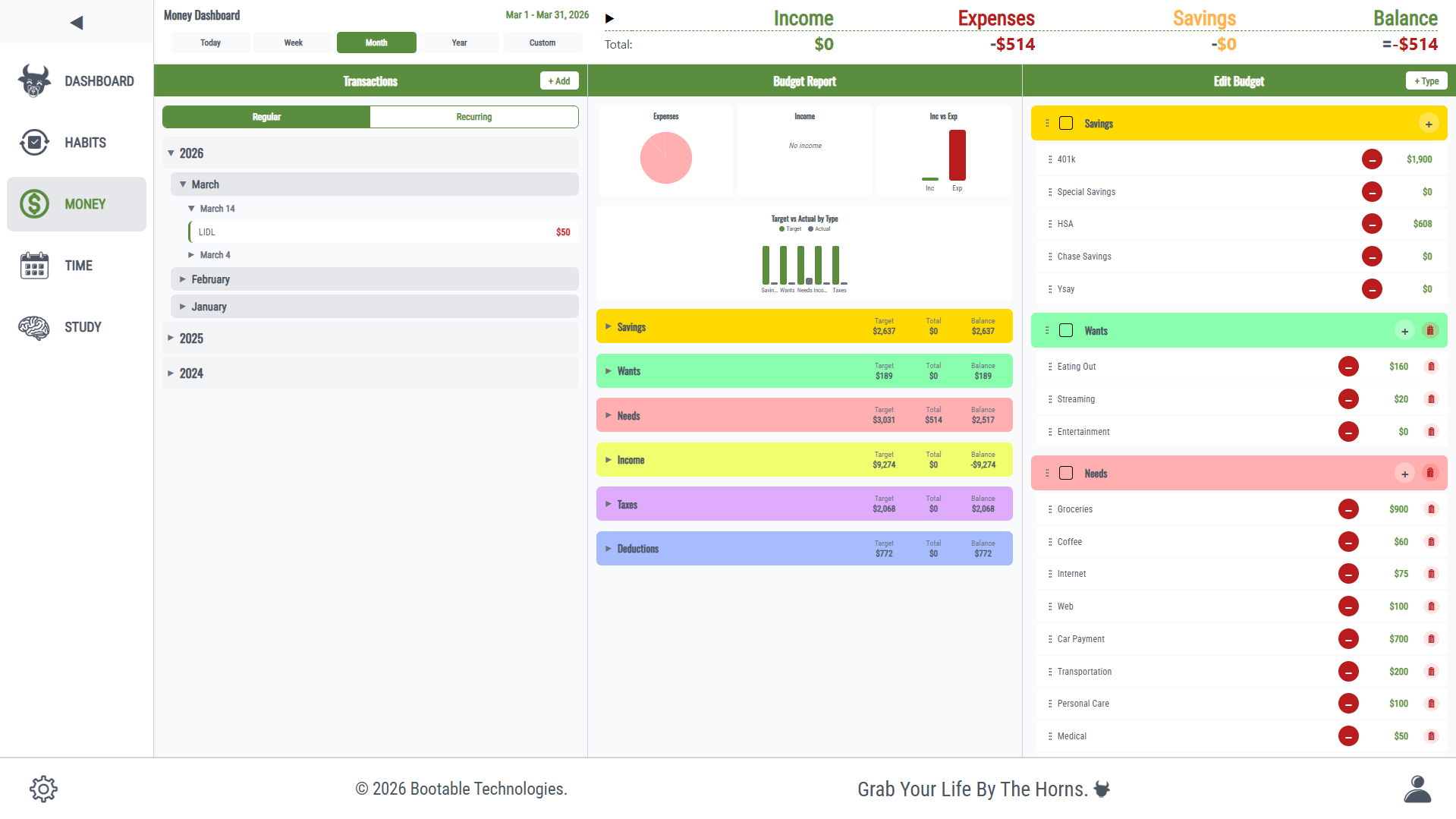This screenshot has height=819, width=1456.
Task: Check the Needs category checkbox
Action: click(x=1065, y=474)
